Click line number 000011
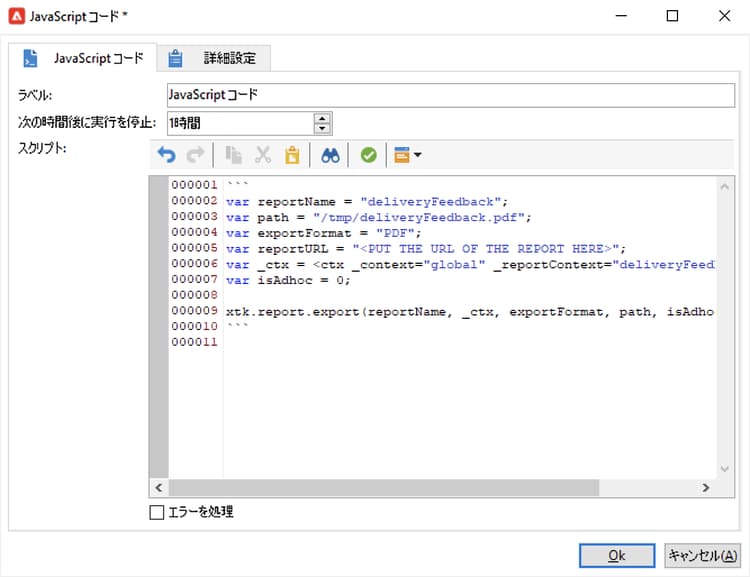Image resolution: width=750 pixels, height=577 pixels. (x=195, y=342)
